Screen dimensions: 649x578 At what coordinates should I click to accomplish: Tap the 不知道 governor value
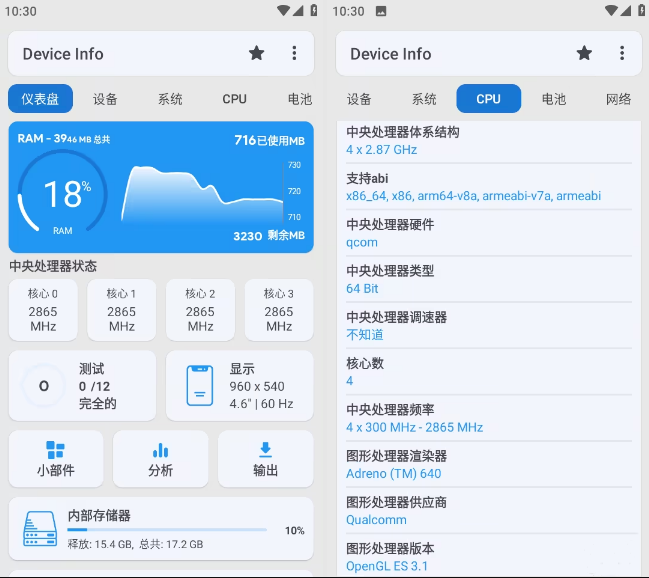click(365, 335)
